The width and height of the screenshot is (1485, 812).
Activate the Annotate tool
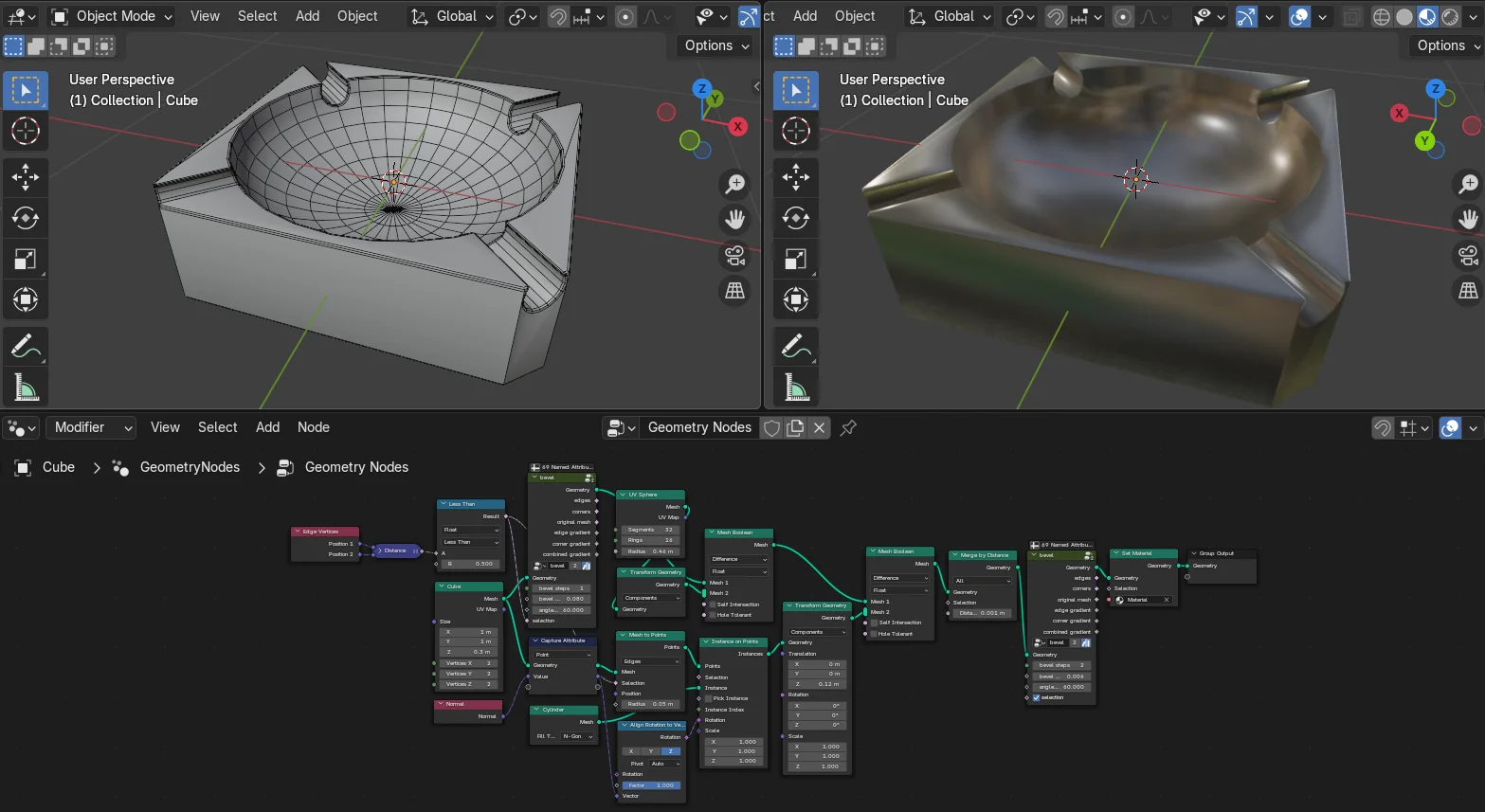click(26, 345)
